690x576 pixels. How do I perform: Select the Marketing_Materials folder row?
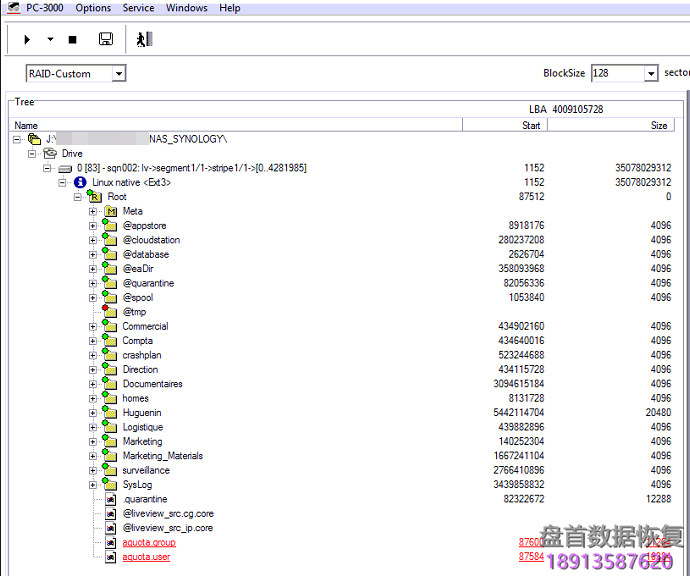point(162,456)
